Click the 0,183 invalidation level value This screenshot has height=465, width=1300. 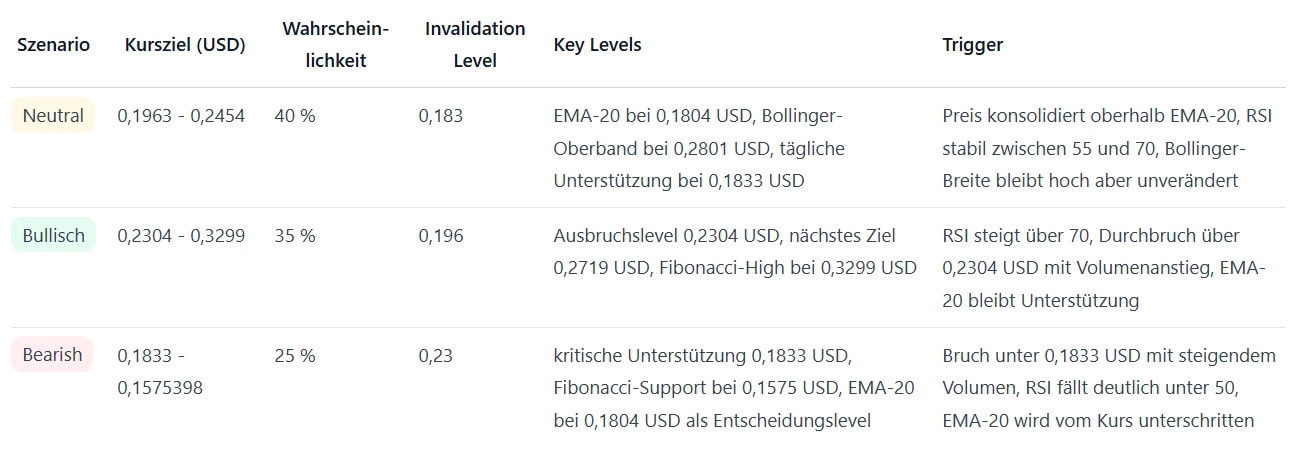tap(441, 116)
